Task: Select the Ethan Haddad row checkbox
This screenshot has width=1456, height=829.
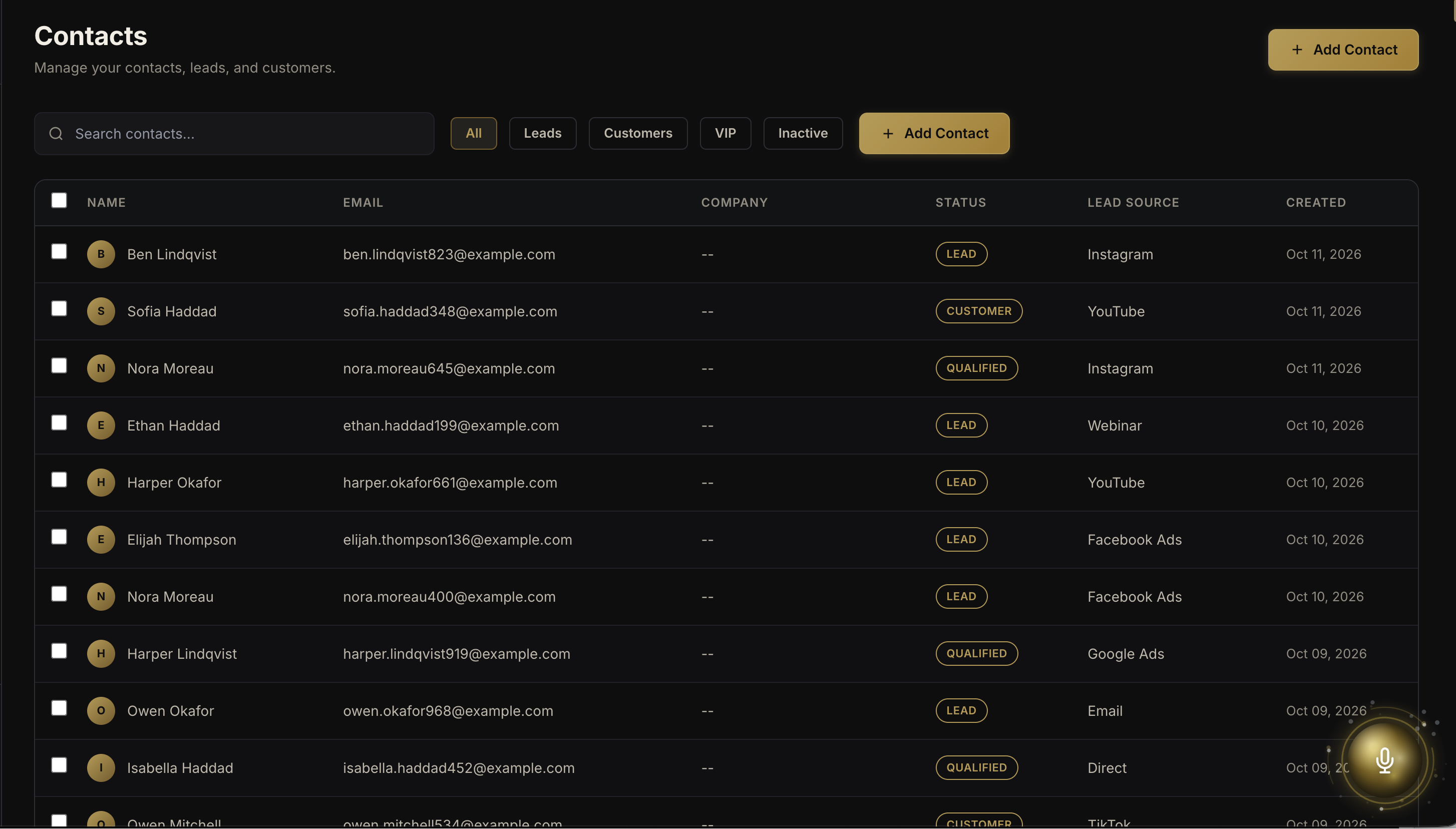Action: (x=59, y=423)
